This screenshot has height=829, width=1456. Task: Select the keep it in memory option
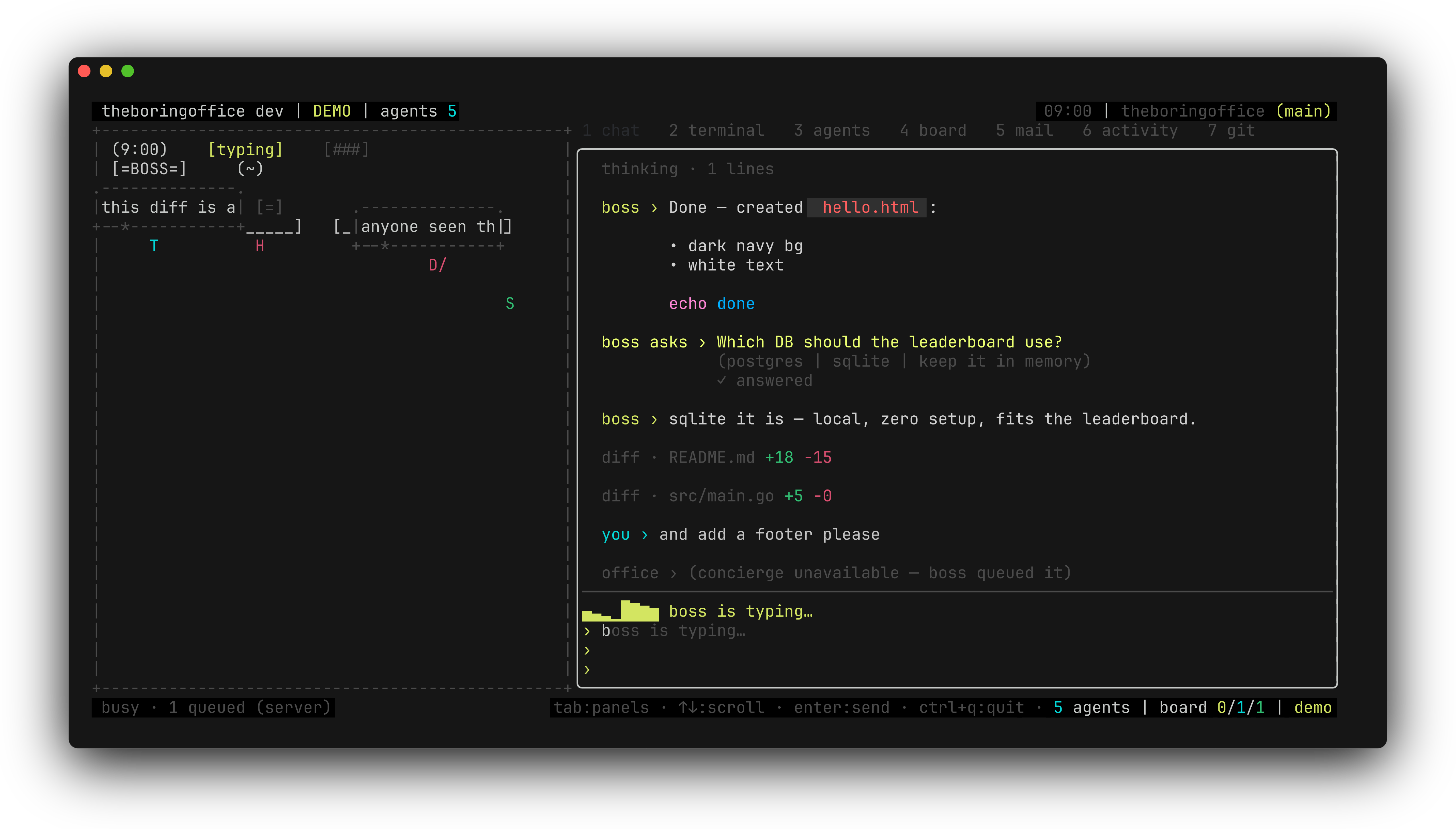point(1000,362)
